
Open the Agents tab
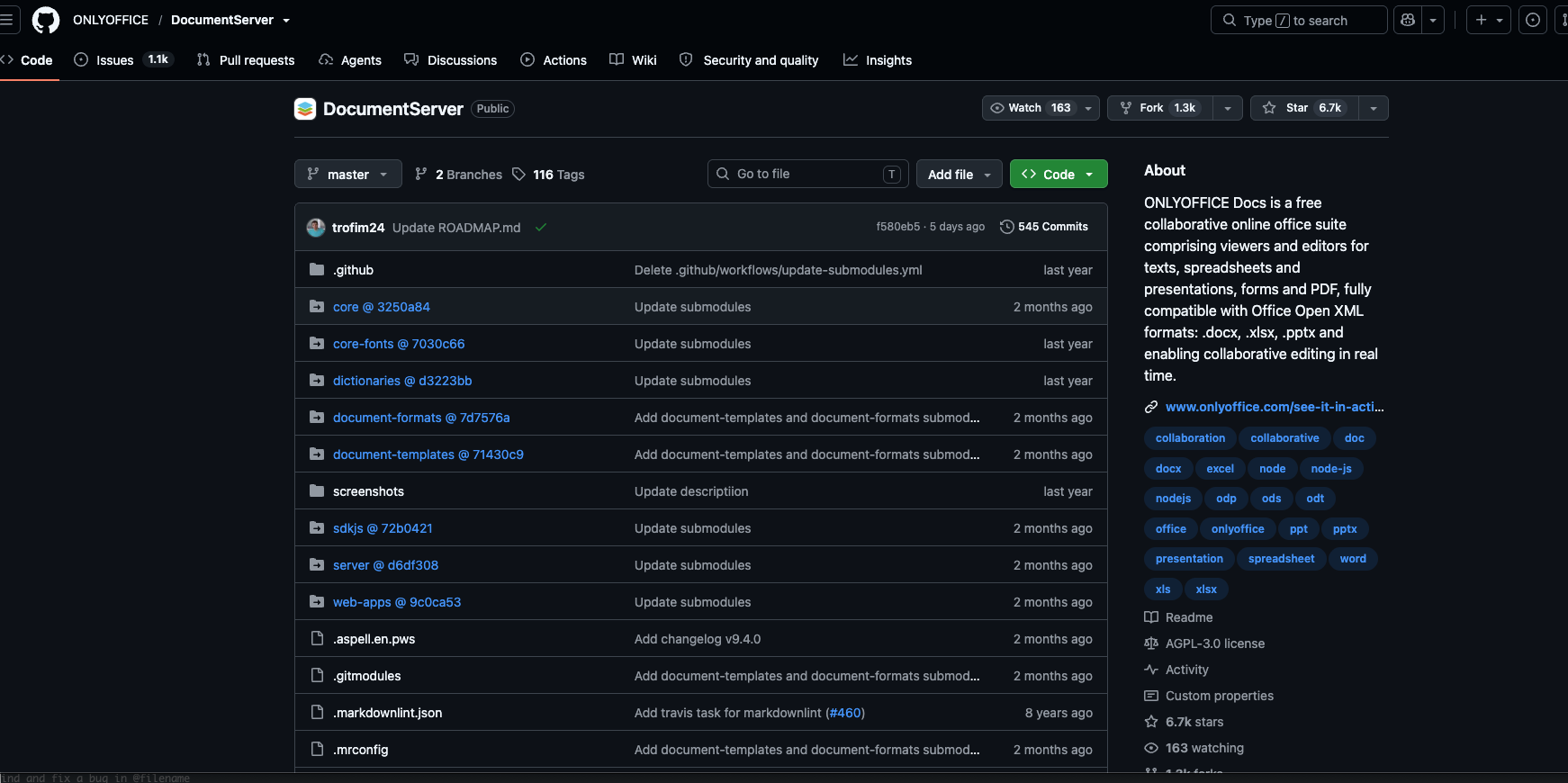tap(350, 60)
